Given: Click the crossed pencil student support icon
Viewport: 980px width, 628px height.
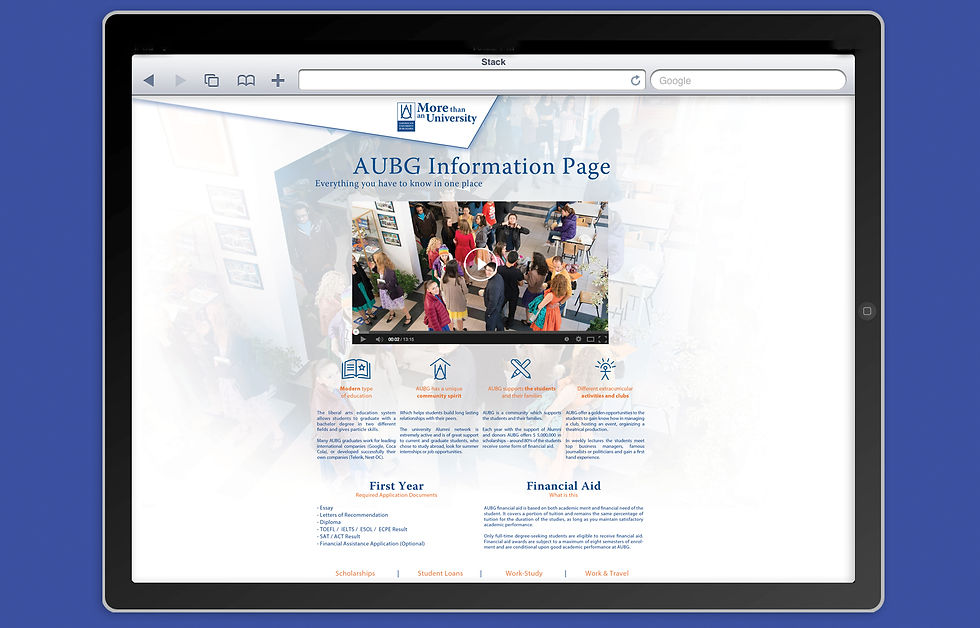Looking at the screenshot, I should [520, 369].
